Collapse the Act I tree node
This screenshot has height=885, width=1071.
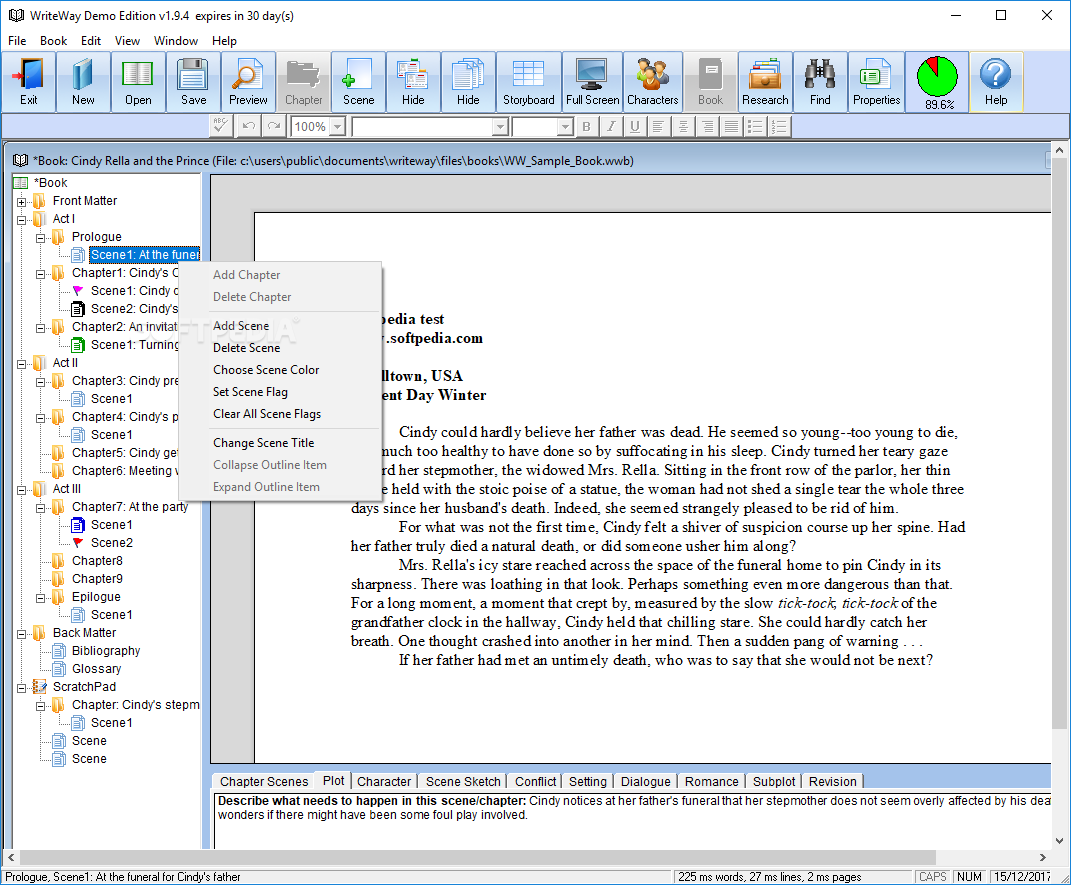(x=22, y=220)
